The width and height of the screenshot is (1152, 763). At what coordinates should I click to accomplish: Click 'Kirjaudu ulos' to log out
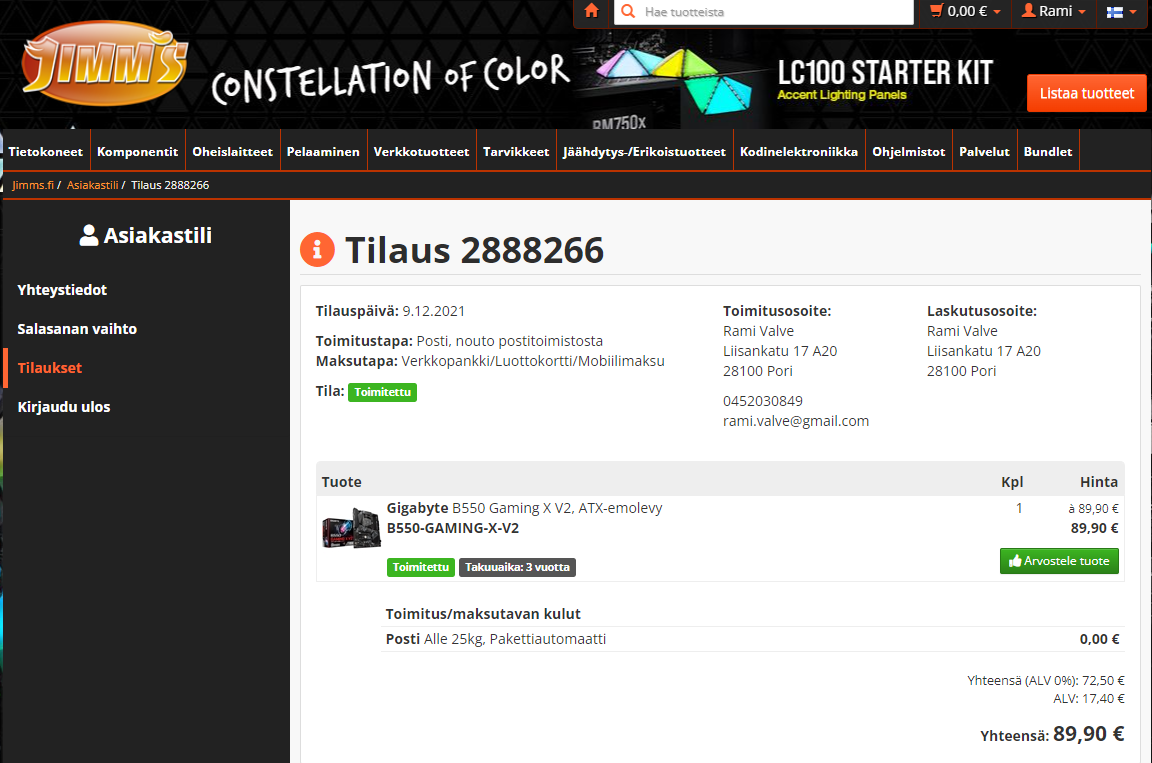(64, 407)
